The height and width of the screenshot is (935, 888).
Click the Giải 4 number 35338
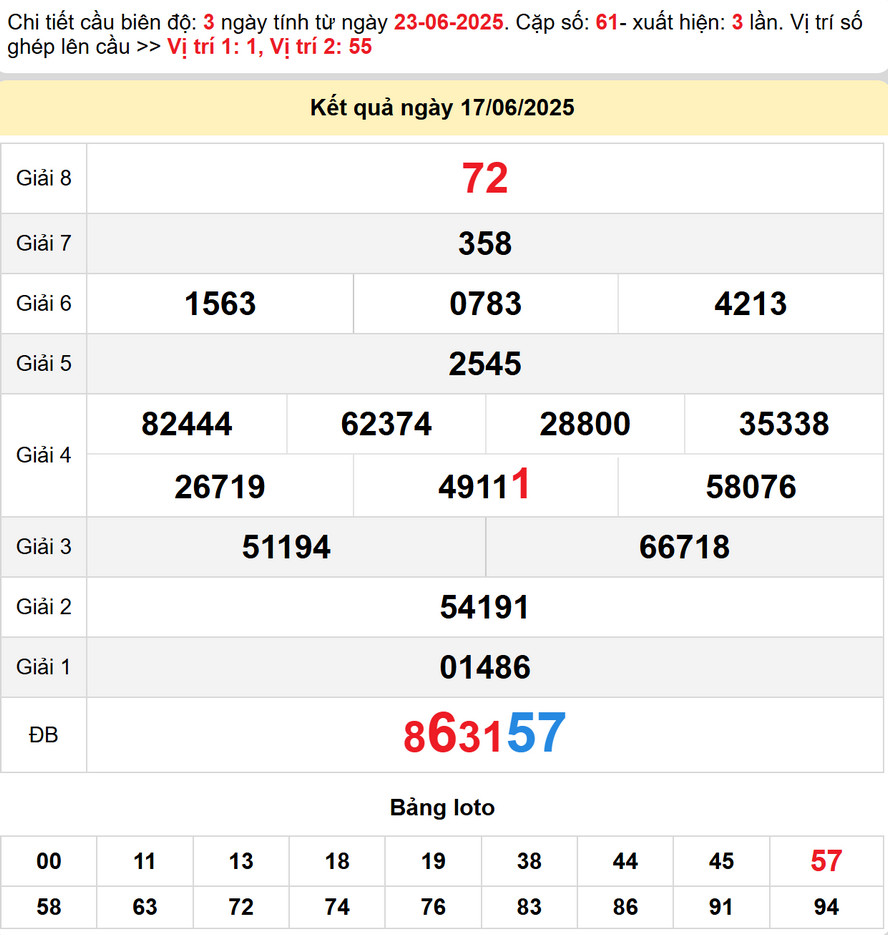coord(784,424)
